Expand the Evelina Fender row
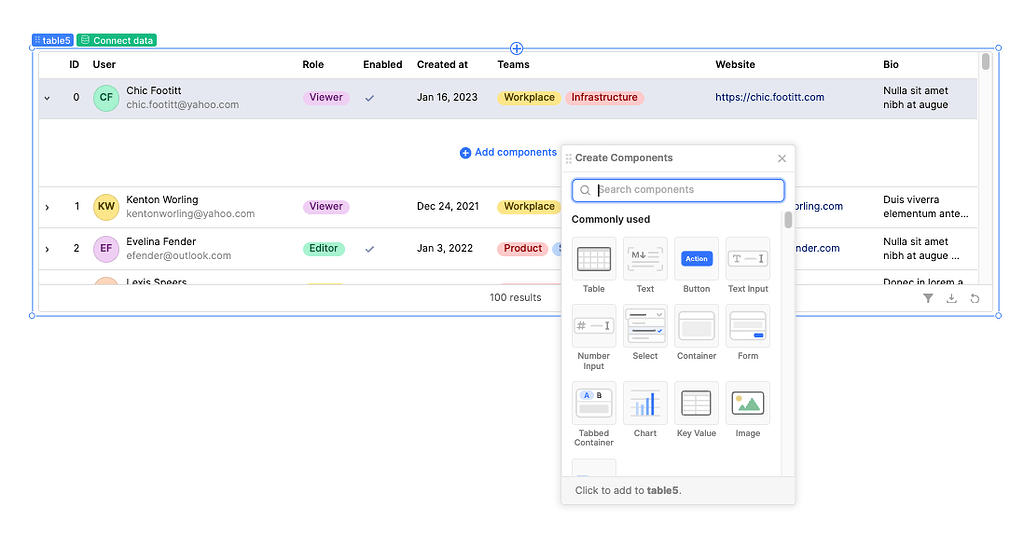The width and height of the screenshot is (1024, 534). pos(47,249)
